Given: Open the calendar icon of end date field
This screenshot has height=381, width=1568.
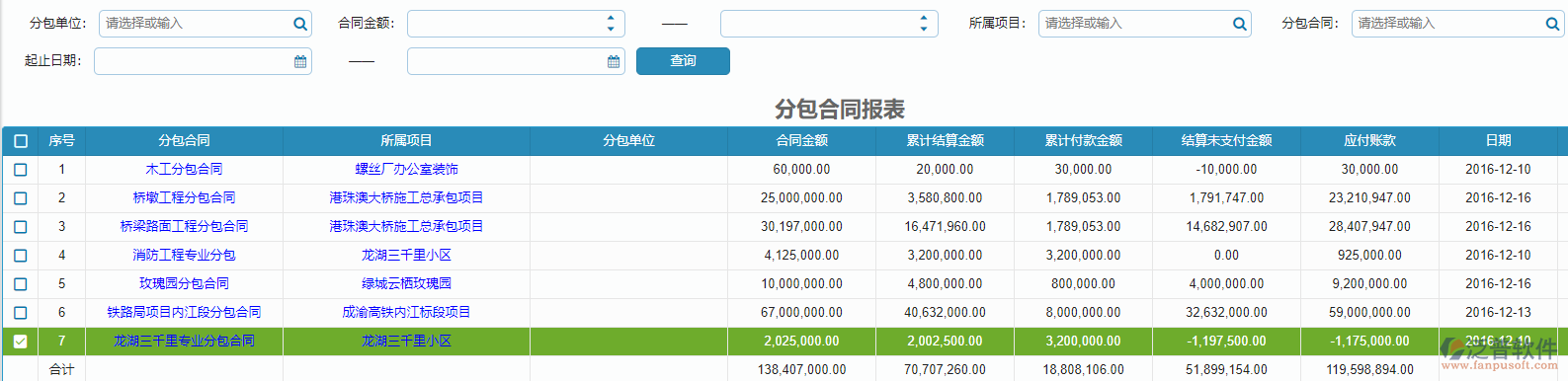Looking at the screenshot, I should tap(614, 61).
